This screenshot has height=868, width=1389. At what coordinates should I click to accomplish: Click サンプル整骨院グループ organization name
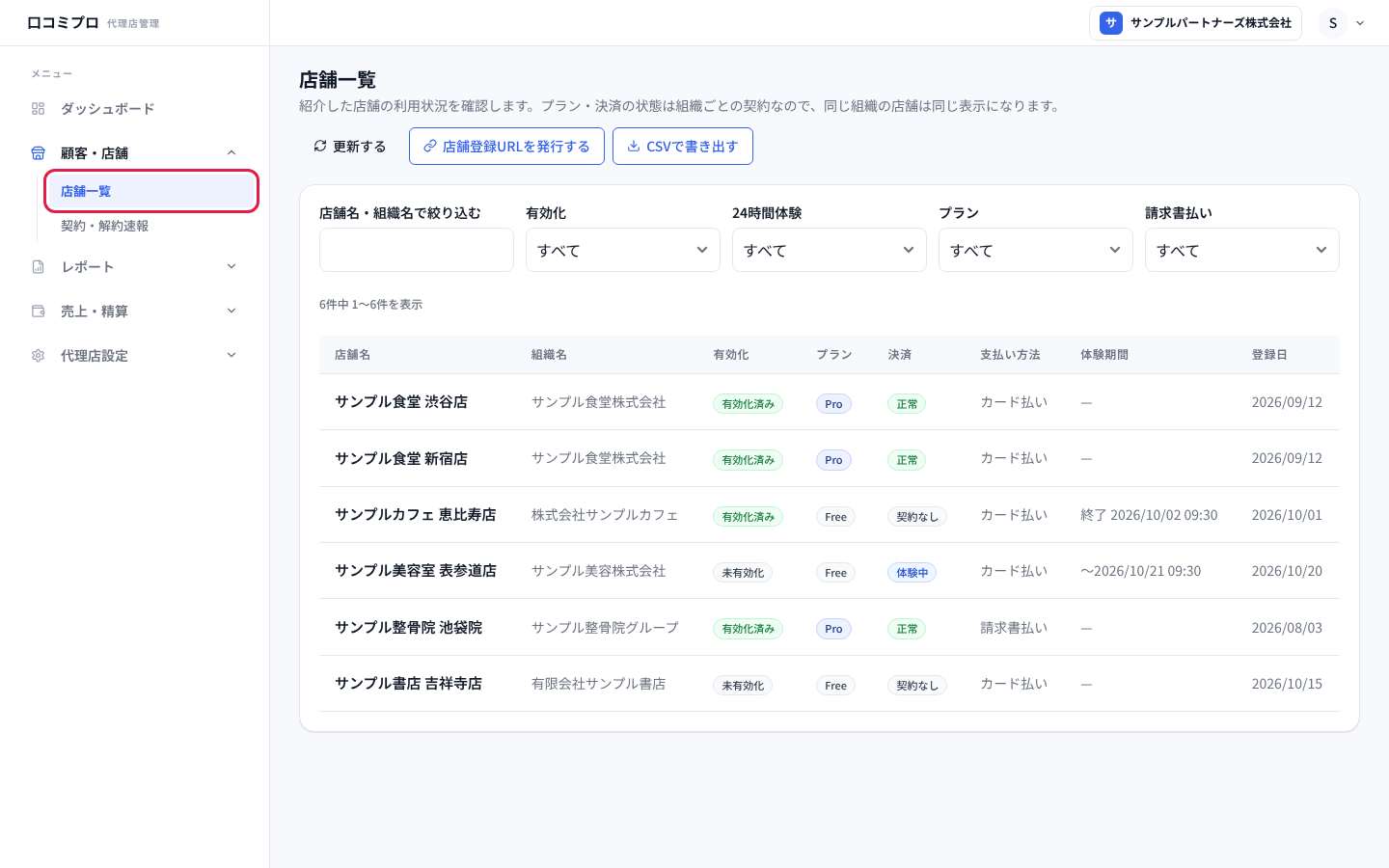[605, 628]
